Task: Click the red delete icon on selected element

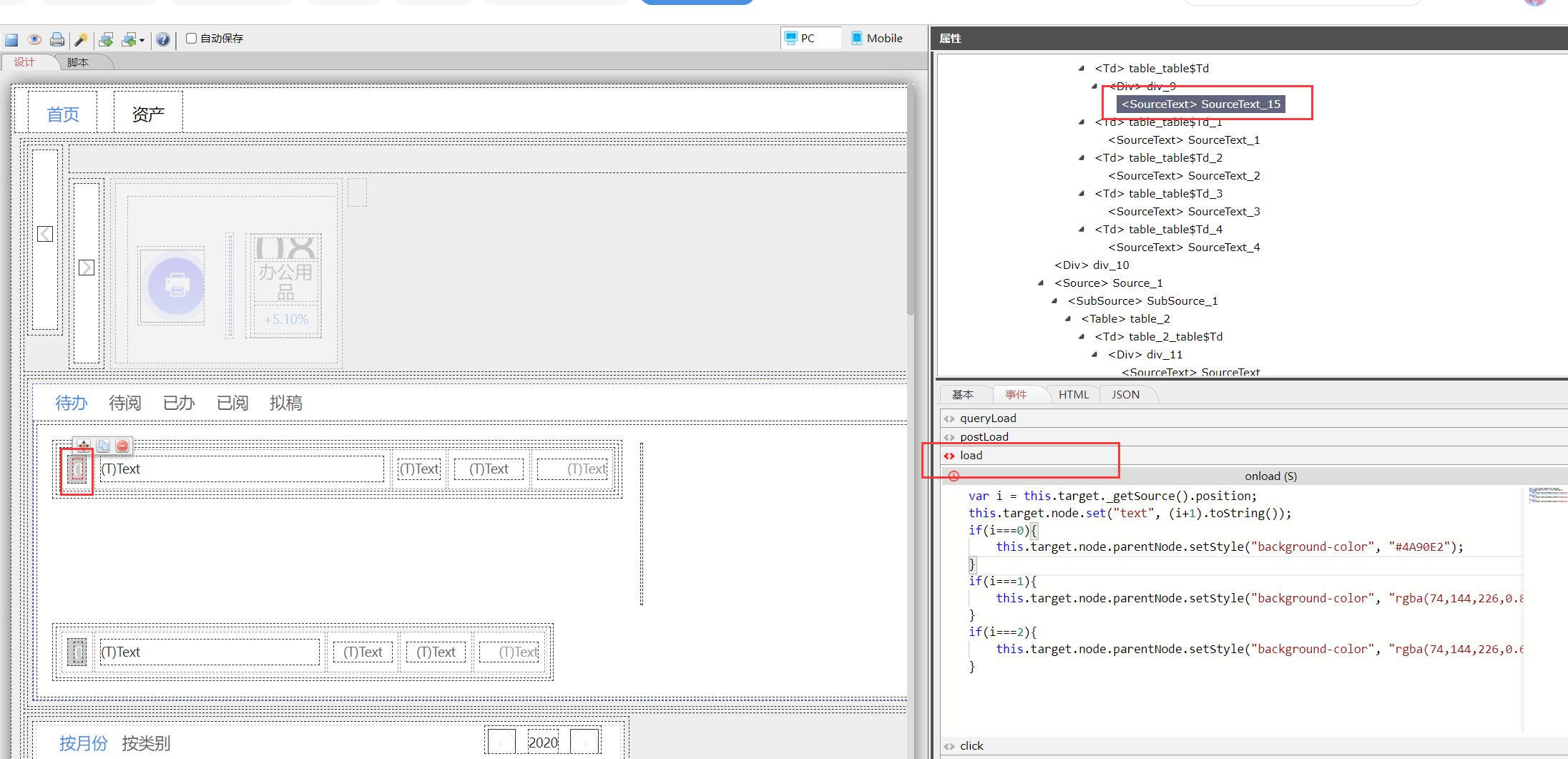Action: (122, 446)
